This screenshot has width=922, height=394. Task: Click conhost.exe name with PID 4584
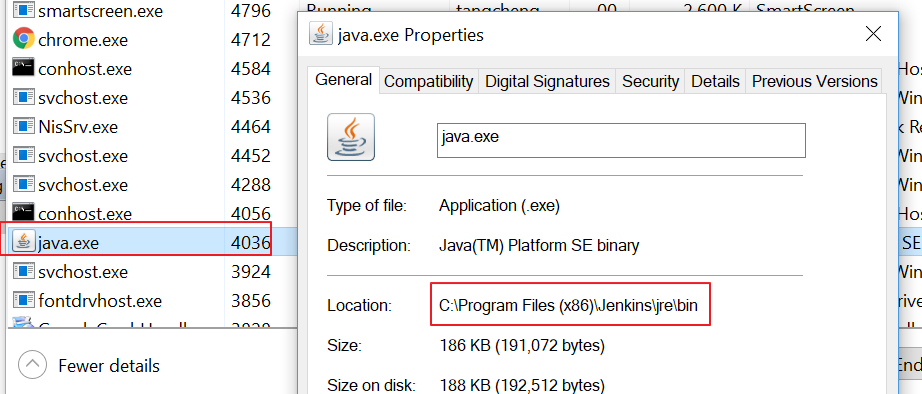[85, 69]
